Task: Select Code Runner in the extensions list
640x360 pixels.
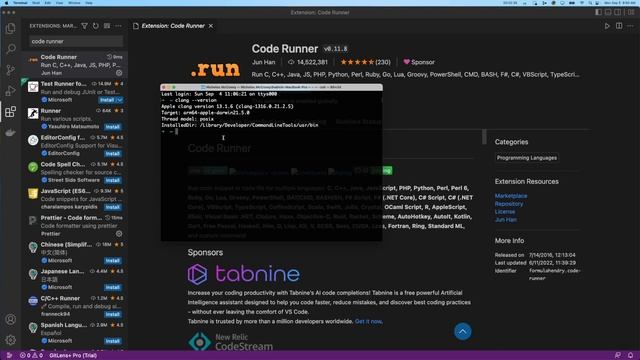Action: click(75, 64)
